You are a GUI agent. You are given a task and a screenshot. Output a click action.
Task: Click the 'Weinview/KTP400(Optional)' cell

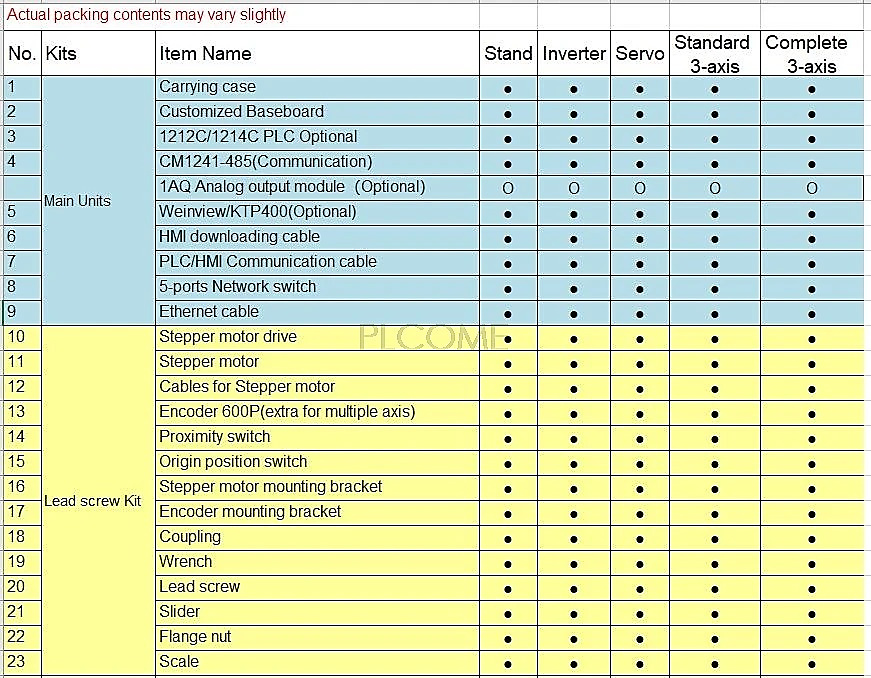pyautogui.click(x=317, y=213)
